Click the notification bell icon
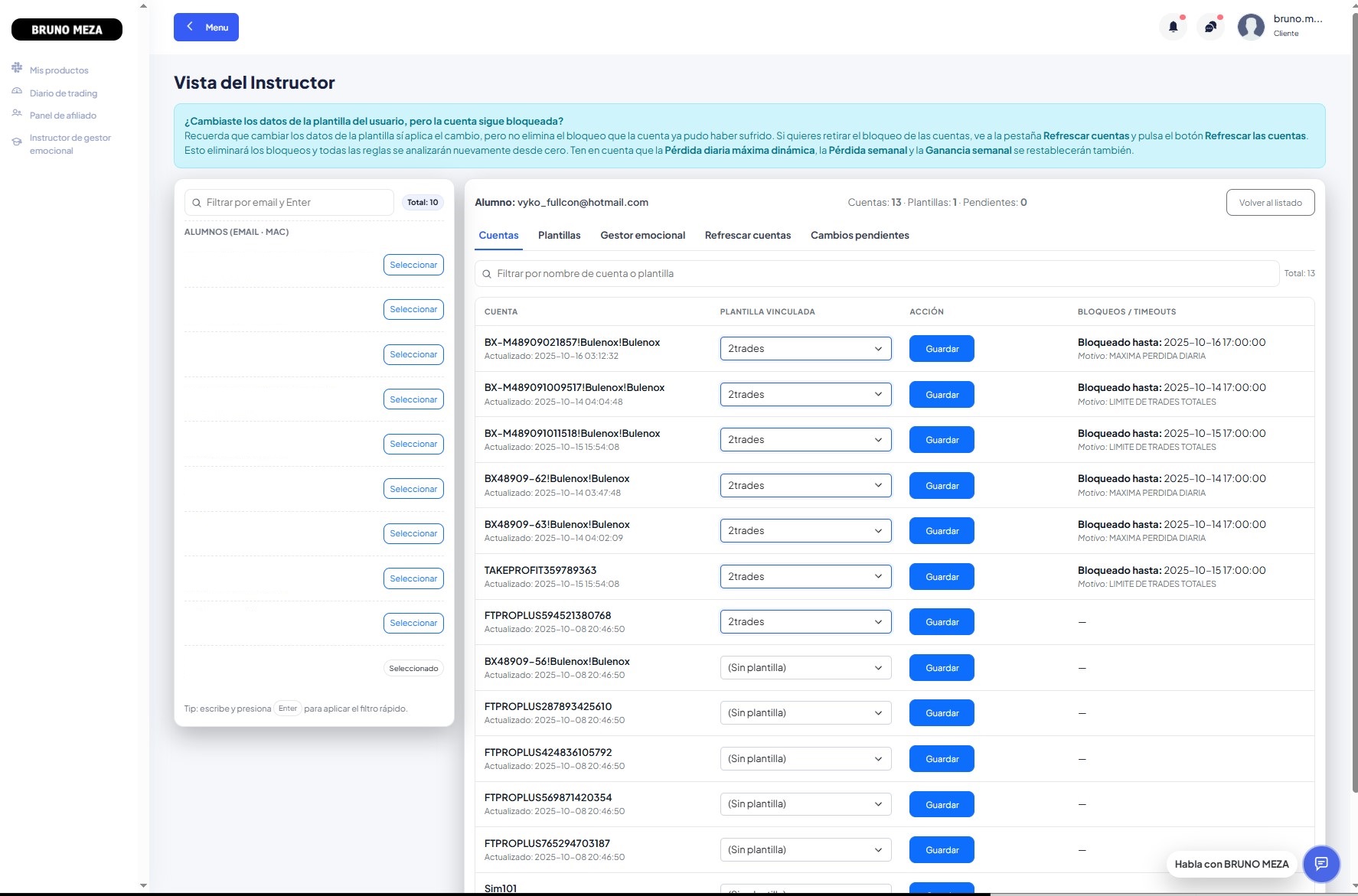 [1173, 28]
